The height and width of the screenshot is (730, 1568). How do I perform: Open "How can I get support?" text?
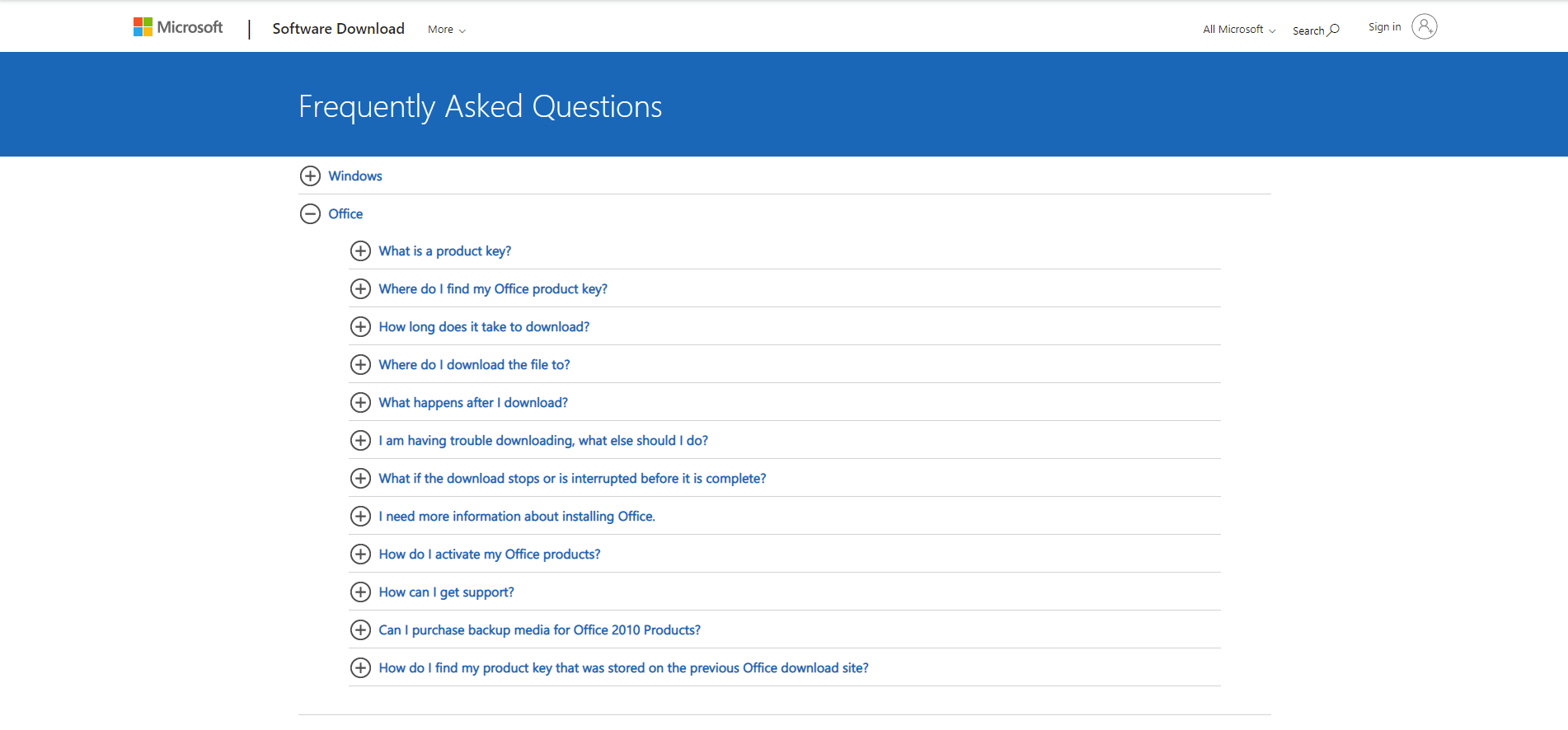(446, 592)
